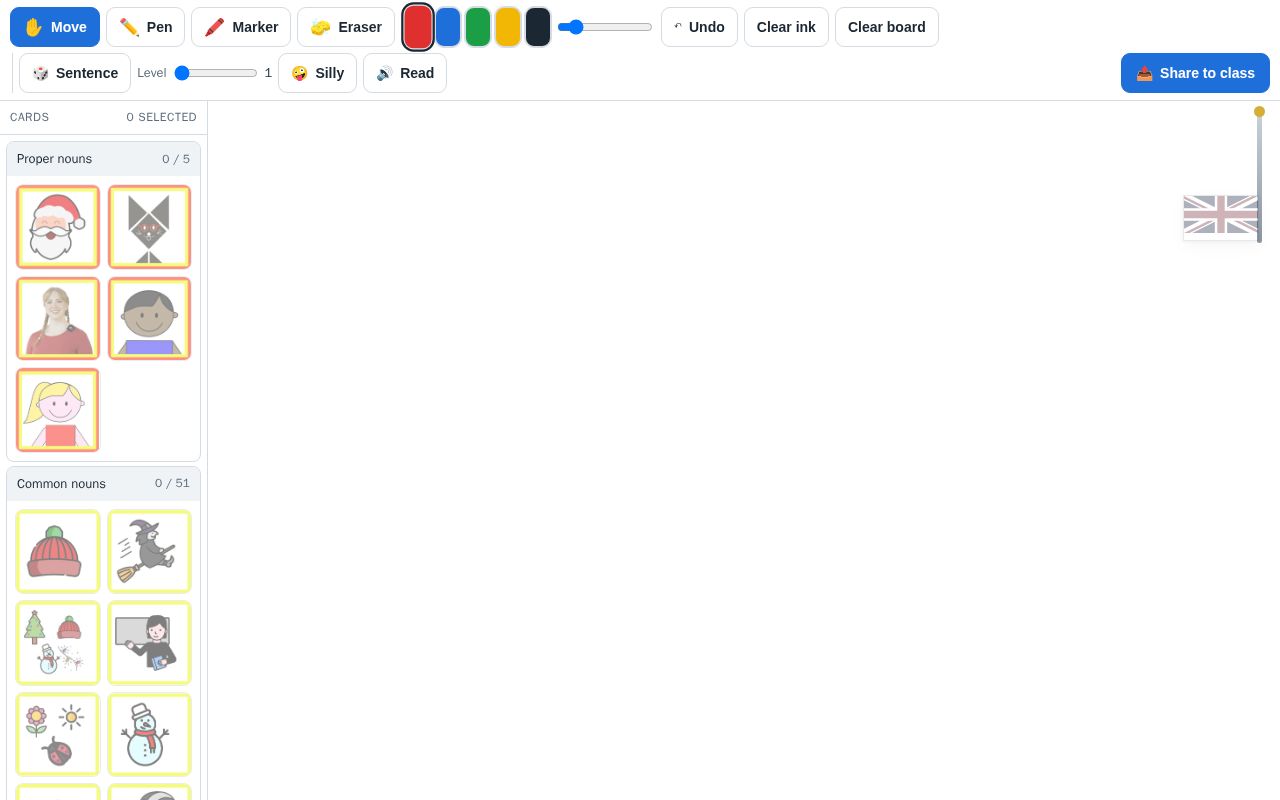Choose the blue ink color
The width and height of the screenshot is (1280, 800).
pos(448,27)
